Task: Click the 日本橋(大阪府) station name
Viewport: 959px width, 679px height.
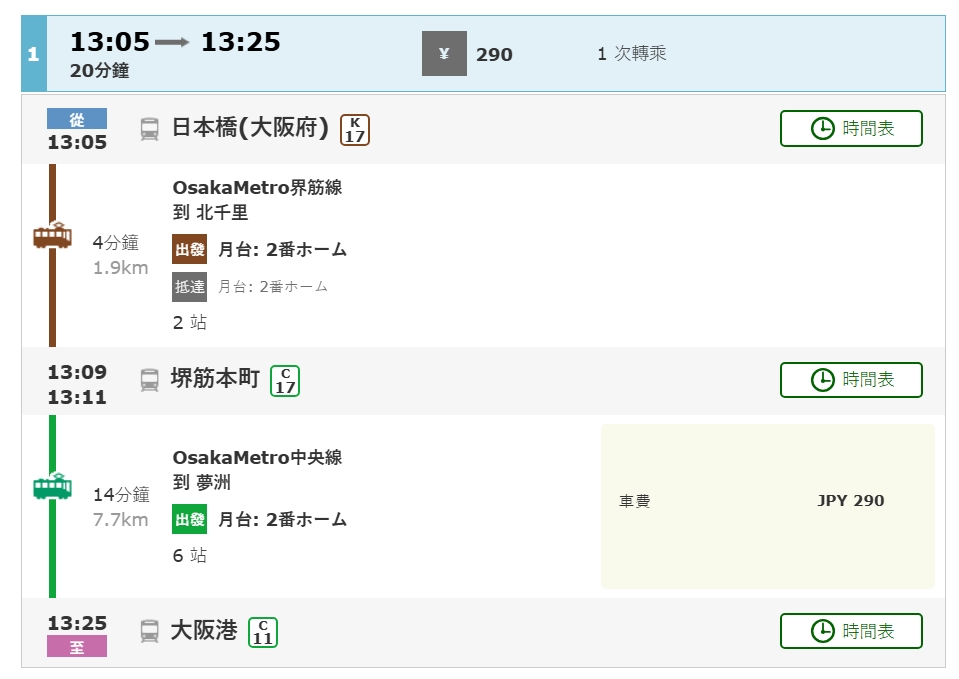Action: (x=250, y=128)
